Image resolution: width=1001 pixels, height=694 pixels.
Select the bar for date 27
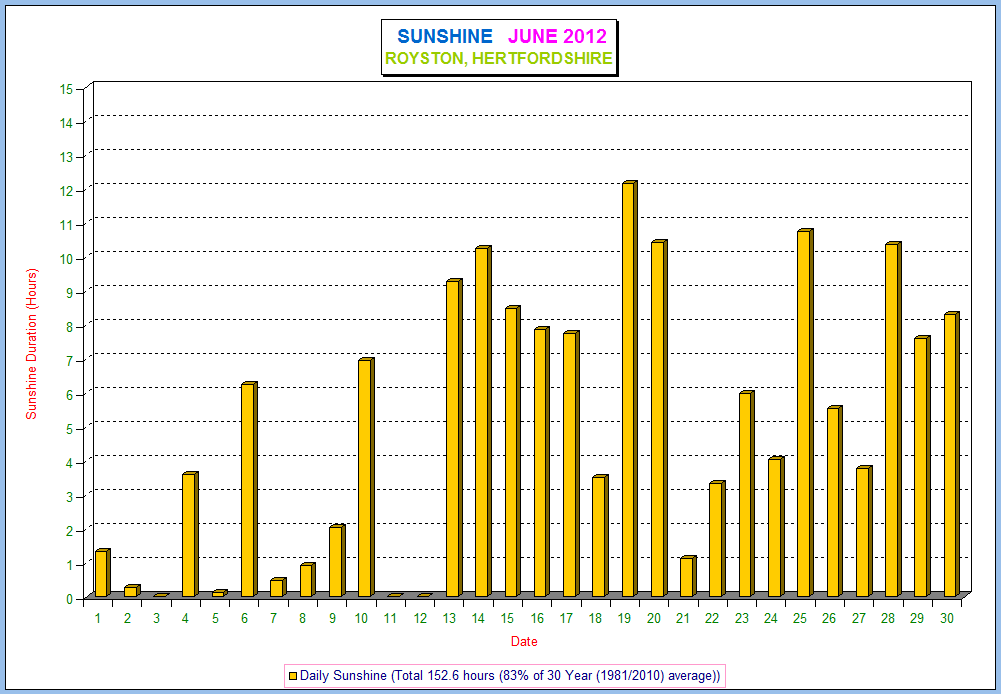(x=864, y=532)
